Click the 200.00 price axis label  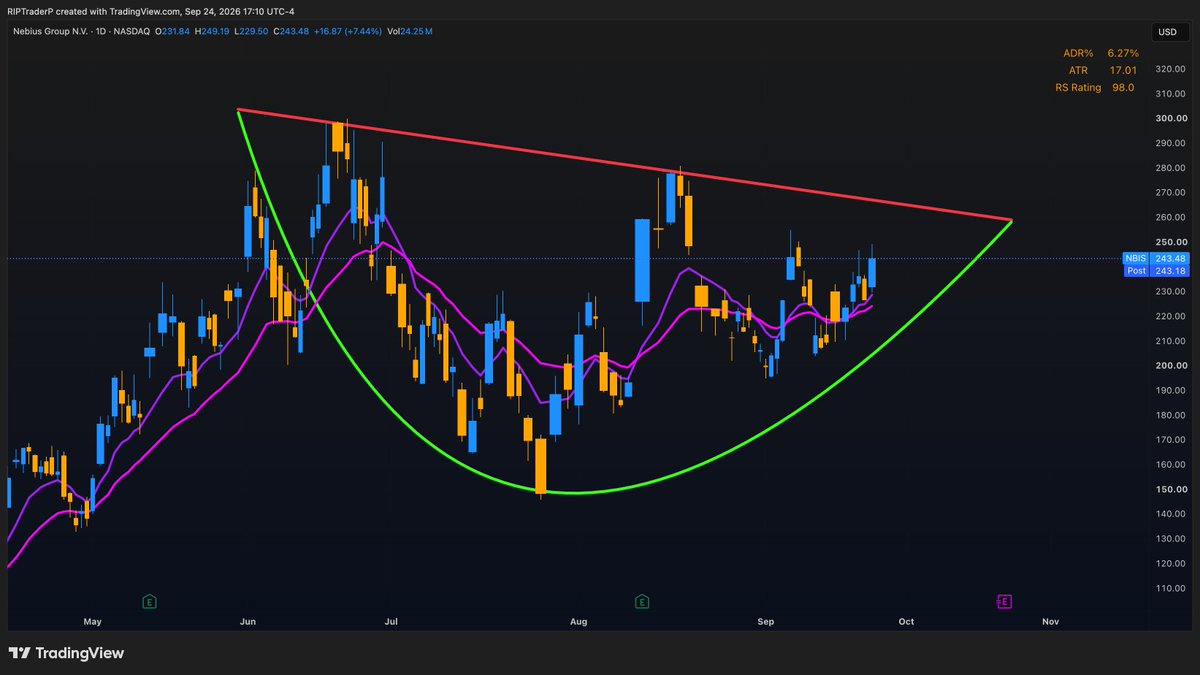coord(1169,366)
